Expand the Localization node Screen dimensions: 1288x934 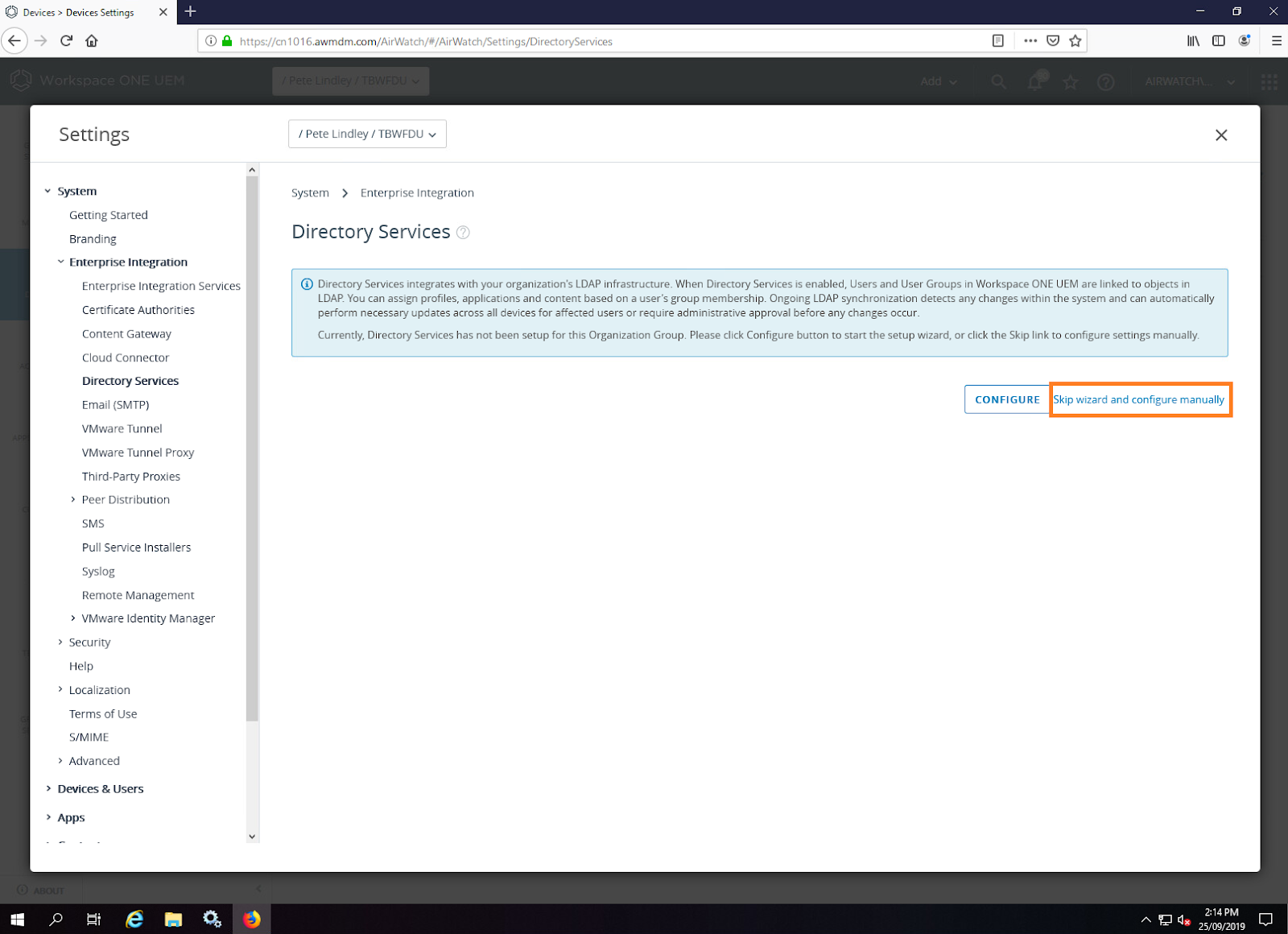(x=60, y=689)
